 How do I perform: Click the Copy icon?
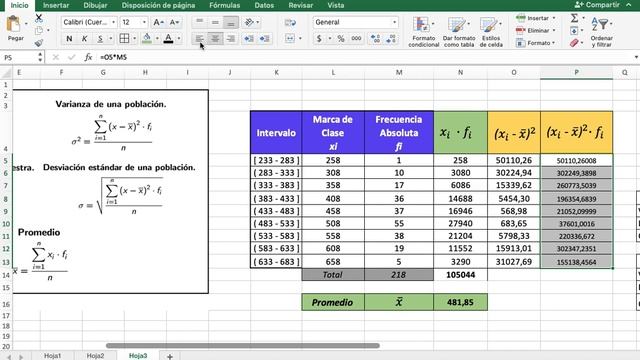(x=39, y=31)
